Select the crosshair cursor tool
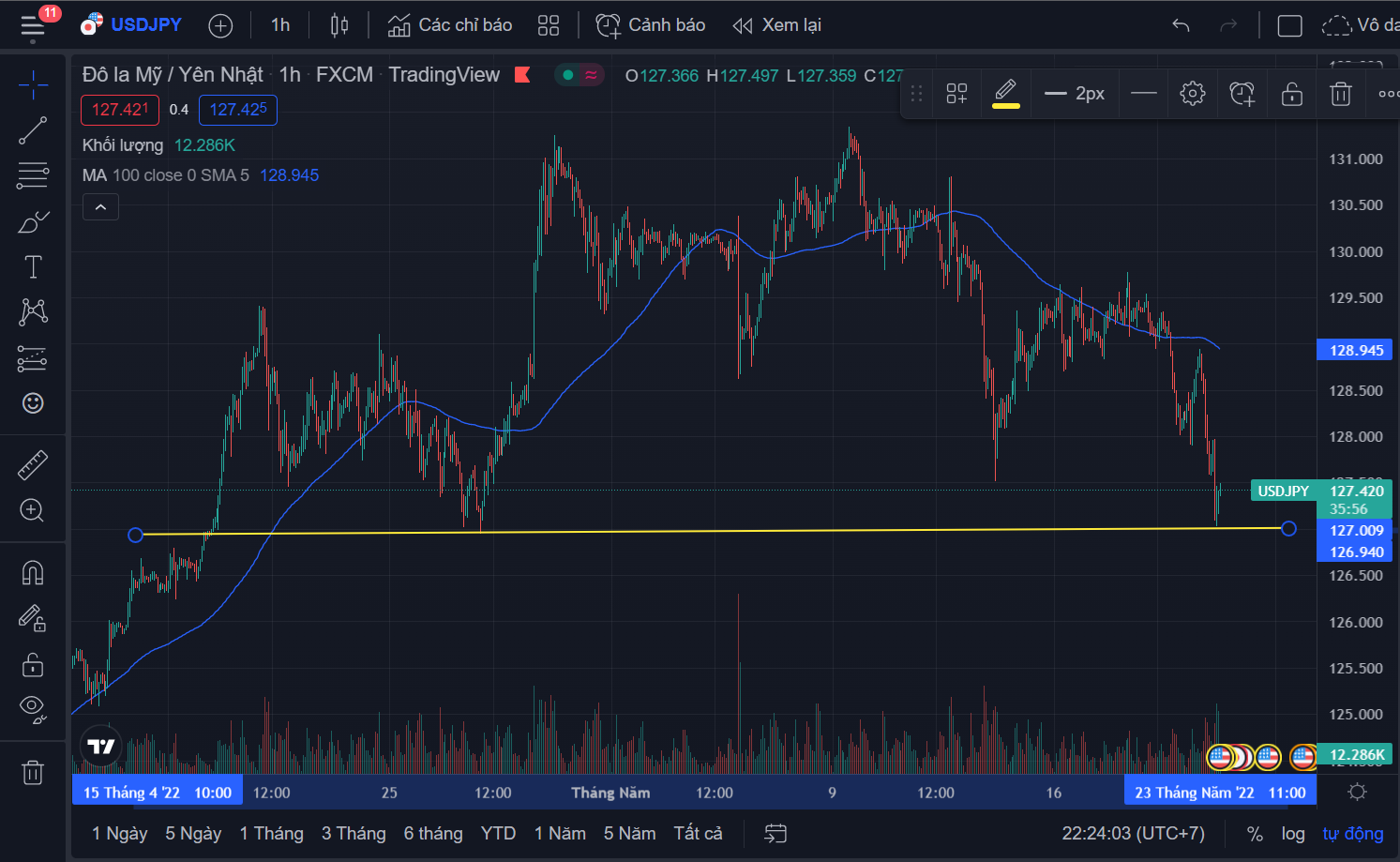The width and height of the screenshot is (1400, 862). pyautogui.click(x=33, y=85)
